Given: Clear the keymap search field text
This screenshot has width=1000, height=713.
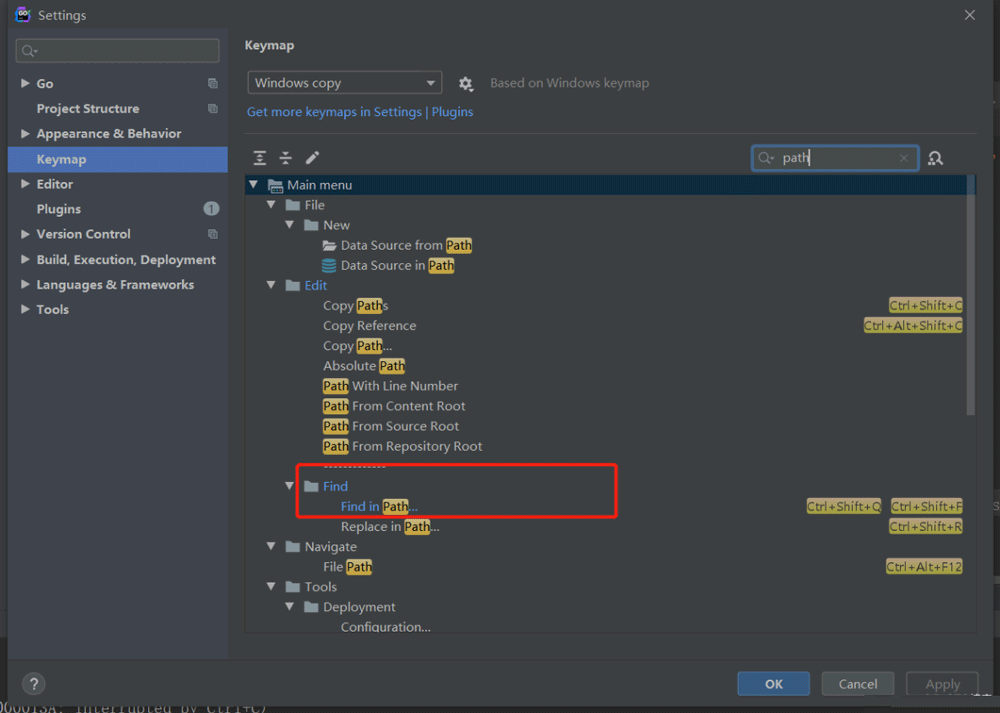Looking at the screenshot, I should point(904,158).
